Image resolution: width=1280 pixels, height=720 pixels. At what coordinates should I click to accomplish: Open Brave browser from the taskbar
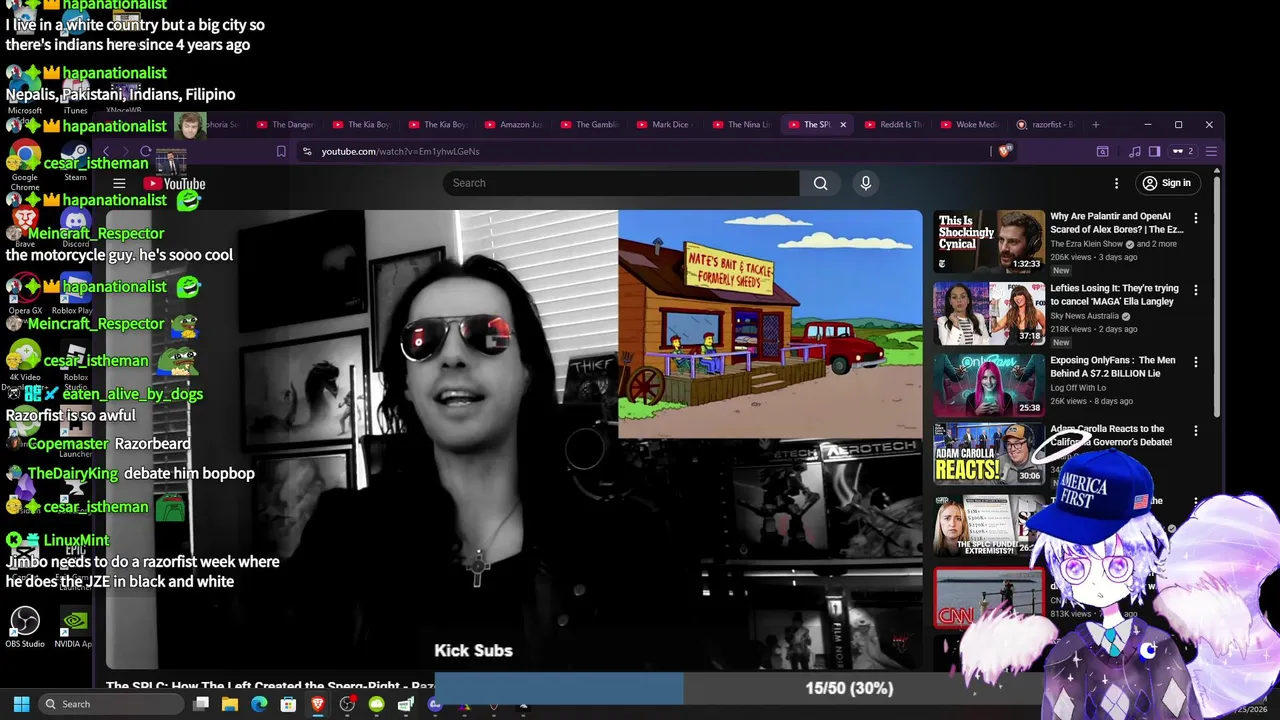point(318,704)
